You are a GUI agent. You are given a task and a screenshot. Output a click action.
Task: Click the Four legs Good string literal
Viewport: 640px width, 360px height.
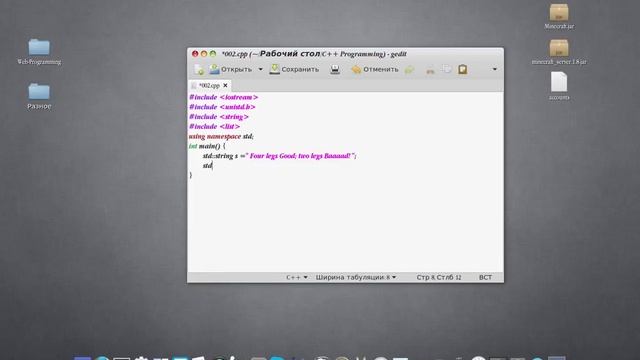300,156
